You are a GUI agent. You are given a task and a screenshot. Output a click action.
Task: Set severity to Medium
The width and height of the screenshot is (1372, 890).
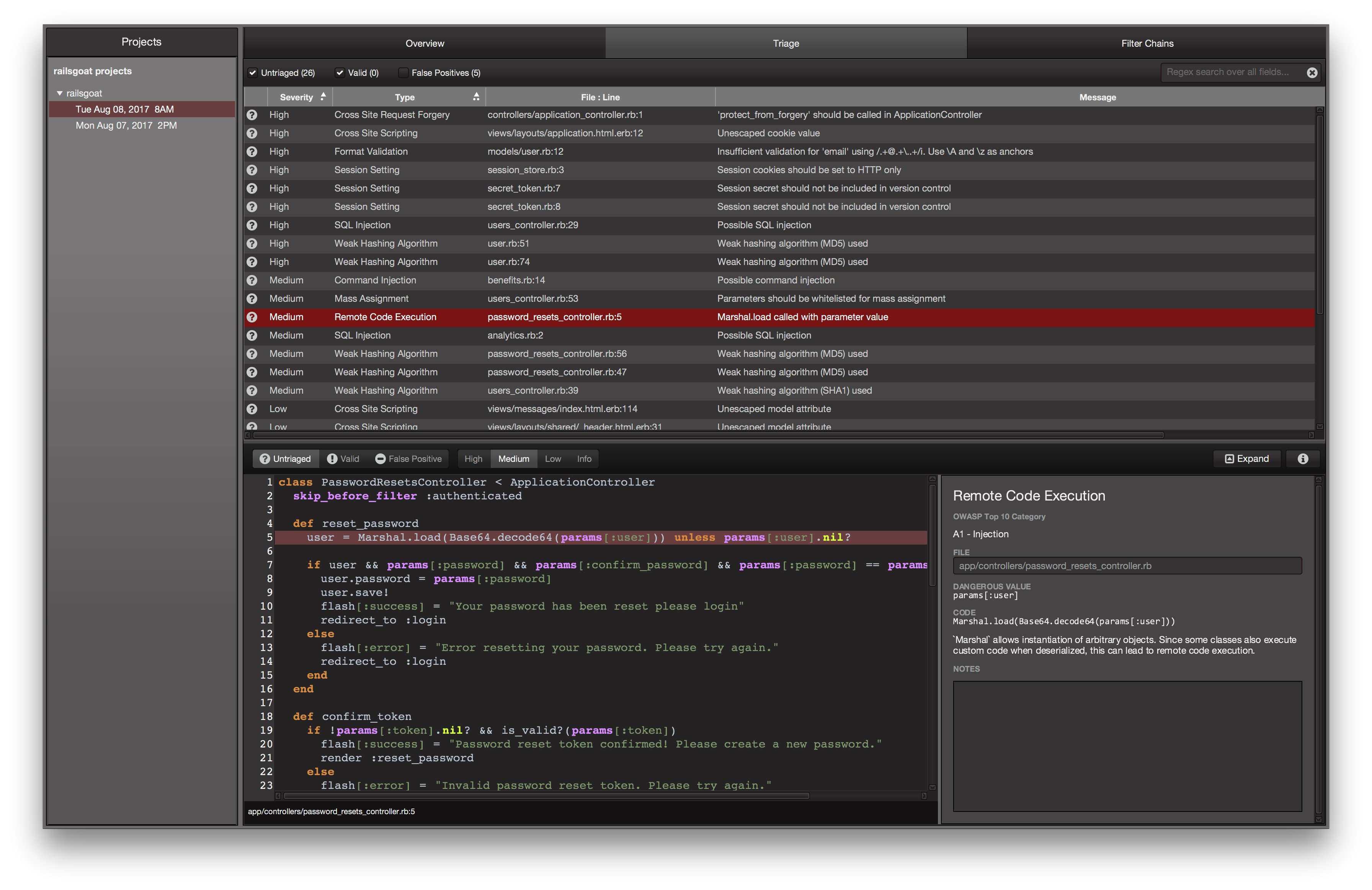(x=514, y=458)
